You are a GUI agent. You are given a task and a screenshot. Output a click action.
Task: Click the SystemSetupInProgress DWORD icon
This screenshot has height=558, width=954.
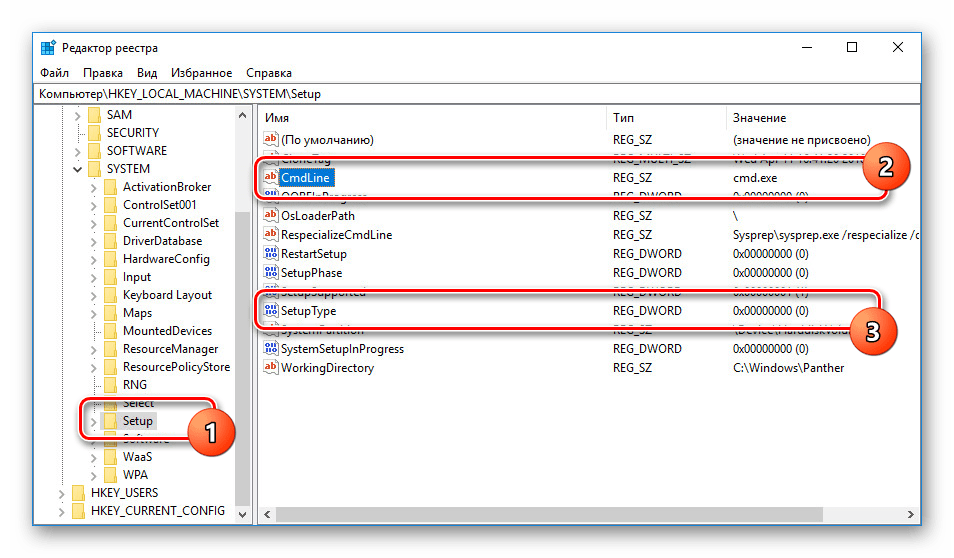coord(270,349)
